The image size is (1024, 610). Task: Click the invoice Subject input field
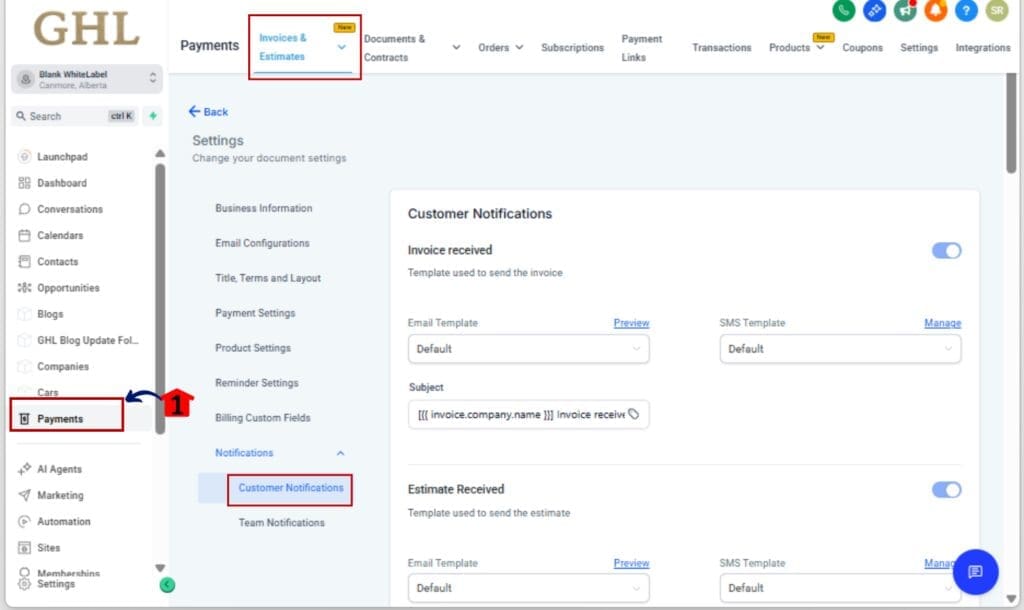click(x=528, y=413)
